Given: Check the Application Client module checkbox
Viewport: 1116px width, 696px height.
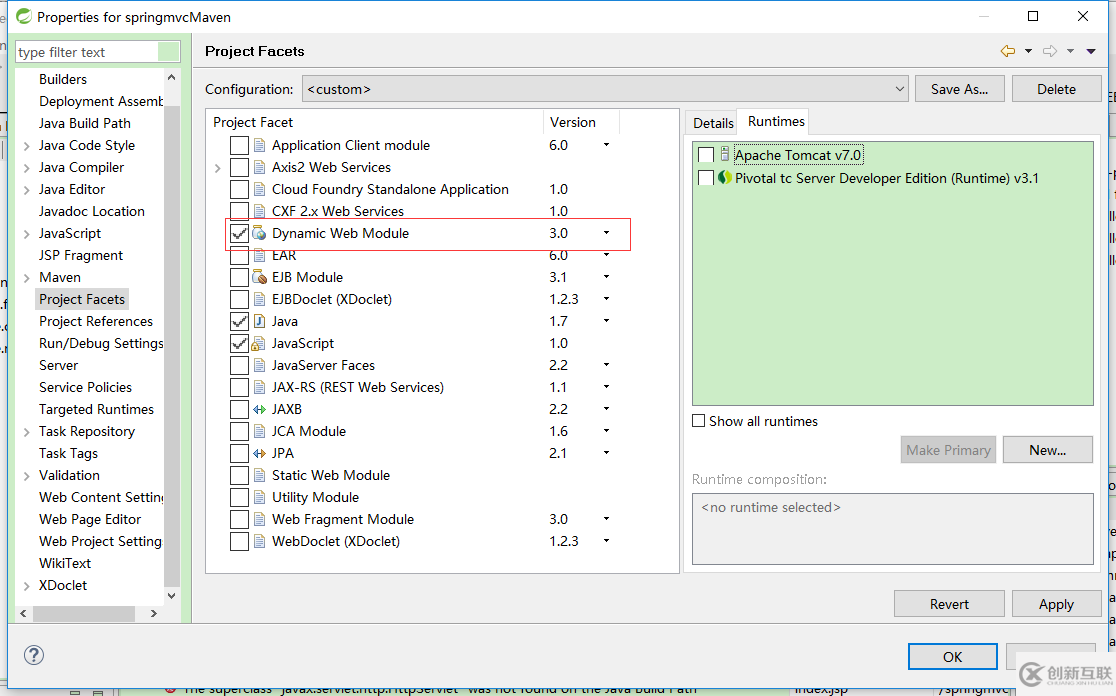Looking at the screenshot, I should coord(239,145).
